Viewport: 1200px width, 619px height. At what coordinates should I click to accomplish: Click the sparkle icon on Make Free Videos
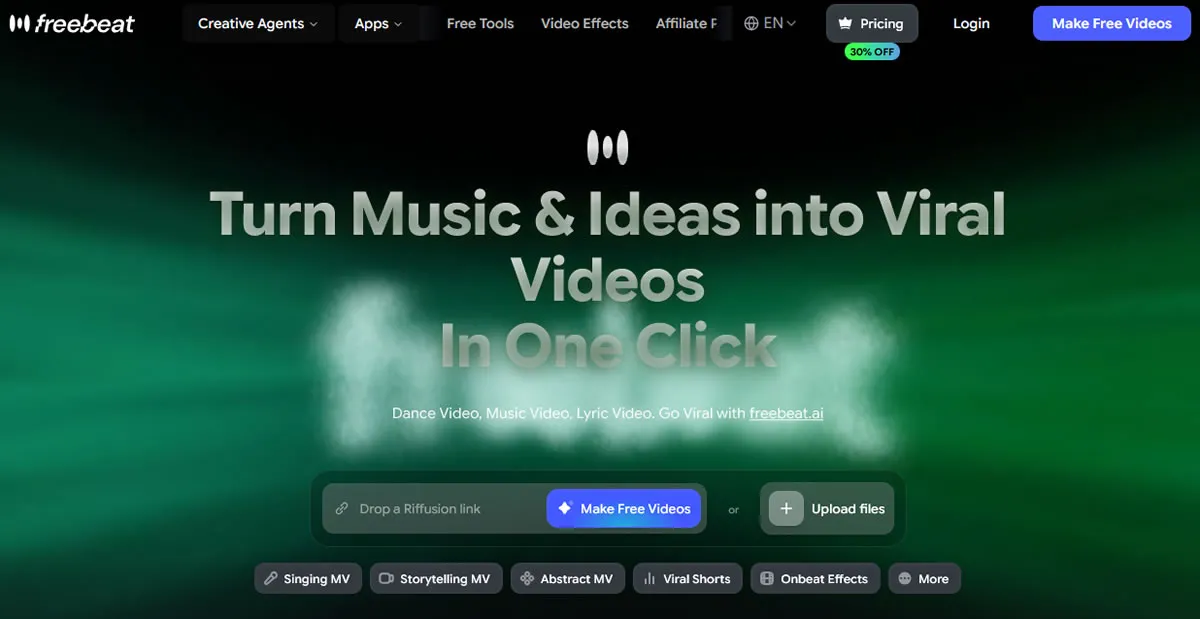pyautogui.click(x=565, y=508)
